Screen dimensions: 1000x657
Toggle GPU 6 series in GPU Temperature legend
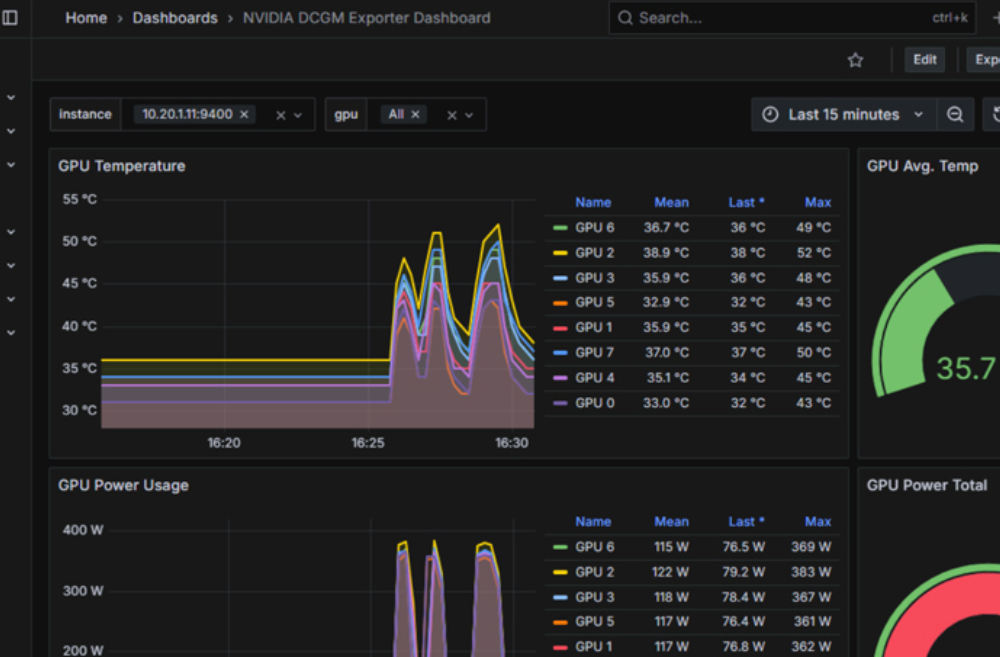pos(595,228)
